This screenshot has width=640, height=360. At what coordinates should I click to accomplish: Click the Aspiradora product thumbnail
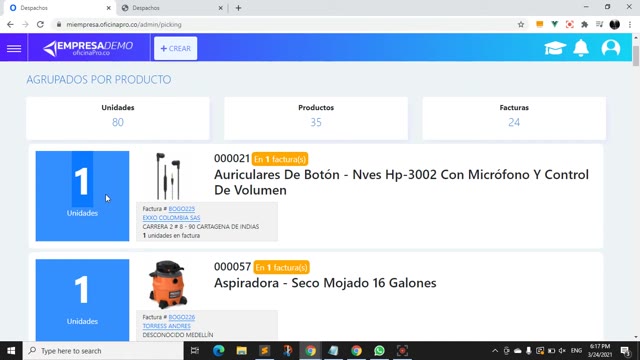coord(168,284)
